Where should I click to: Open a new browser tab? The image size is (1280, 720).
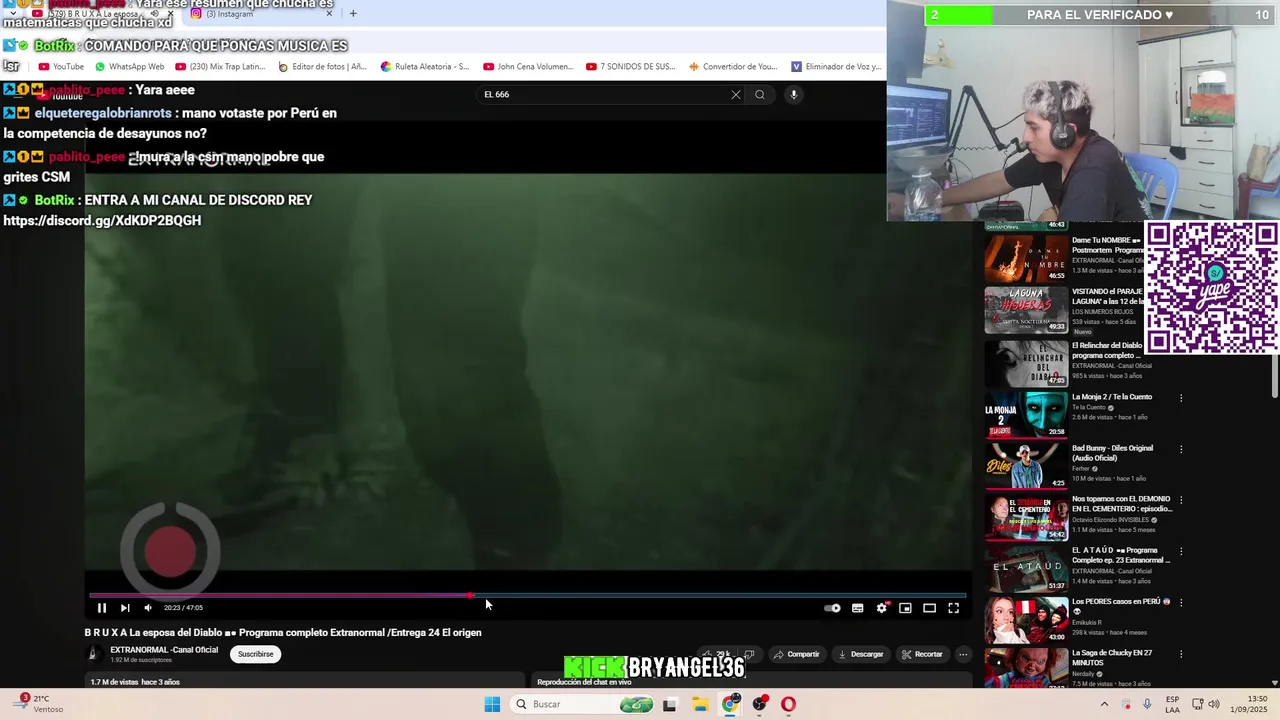tap(353, 13)
